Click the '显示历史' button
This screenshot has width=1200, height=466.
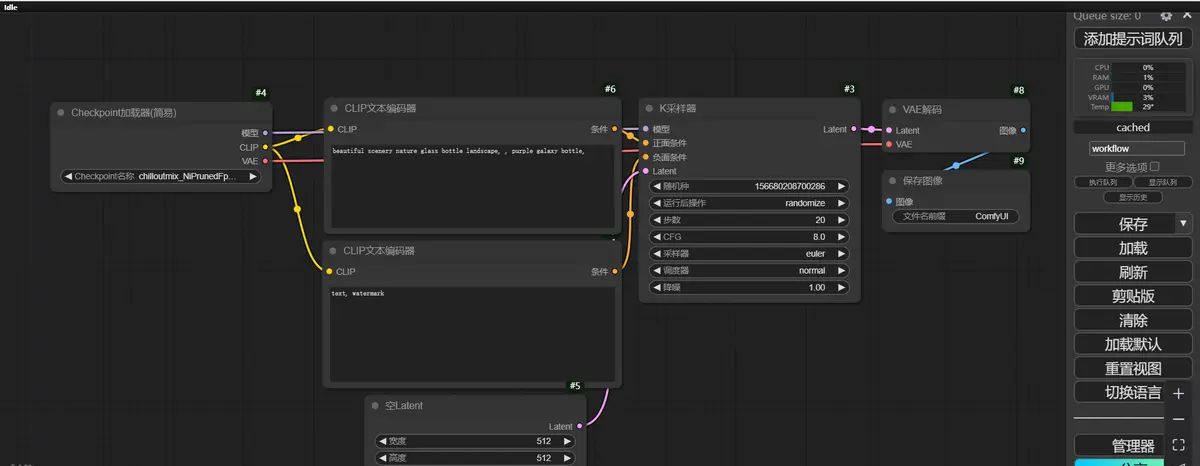pyautogui.click(x=1132, y=197)
